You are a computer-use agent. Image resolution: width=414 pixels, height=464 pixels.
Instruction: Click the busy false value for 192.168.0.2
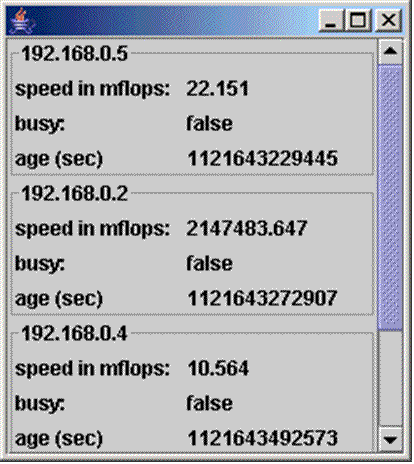click(209, 263)
